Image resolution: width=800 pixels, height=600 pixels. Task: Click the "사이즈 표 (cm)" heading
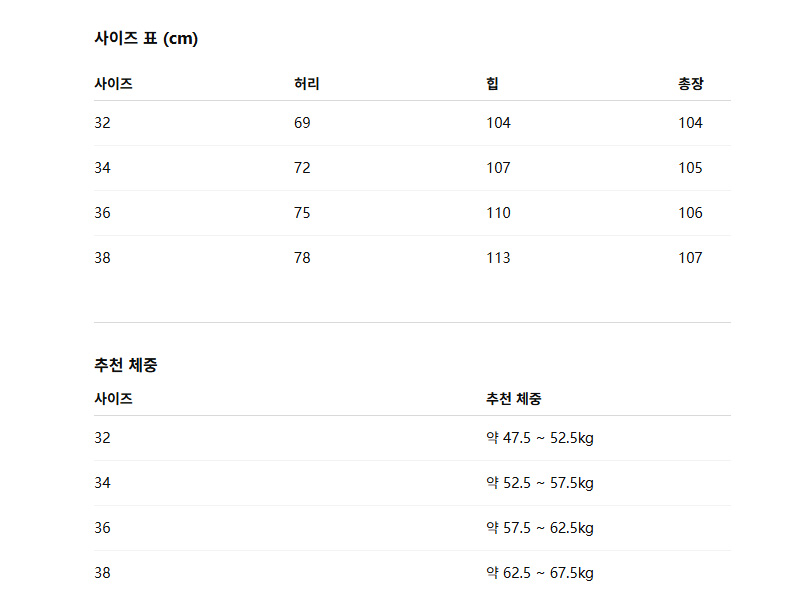[x=146, y=39]
